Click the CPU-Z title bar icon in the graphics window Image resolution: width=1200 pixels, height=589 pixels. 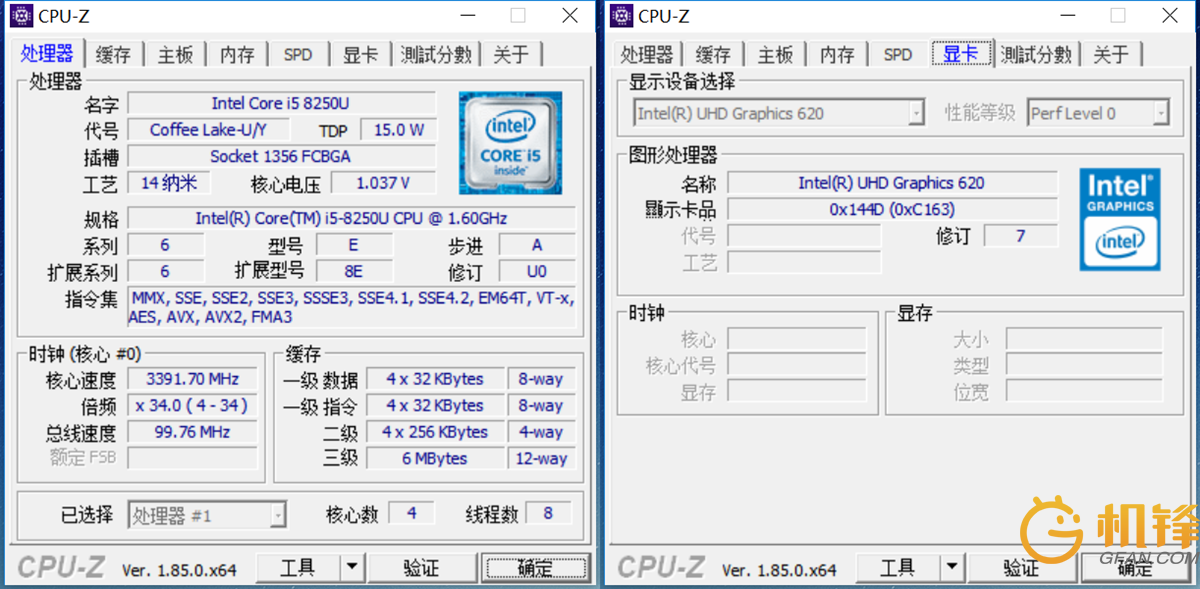[621, 16]
